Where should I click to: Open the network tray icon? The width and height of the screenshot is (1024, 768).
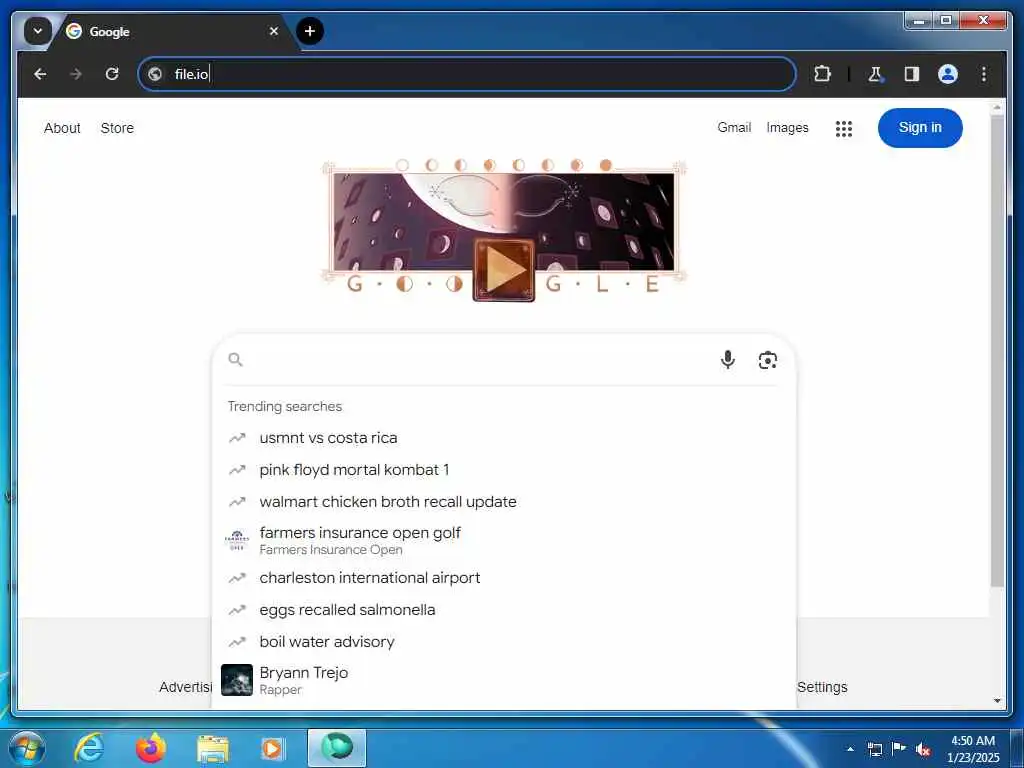click(875, 749)
